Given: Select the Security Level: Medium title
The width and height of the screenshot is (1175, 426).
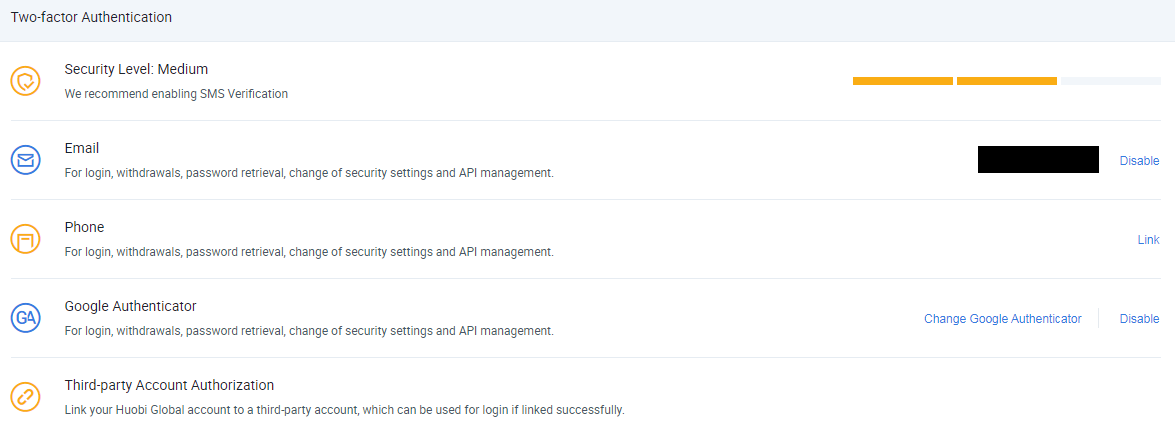Looking at the screenshot, I should pos(136,69).
